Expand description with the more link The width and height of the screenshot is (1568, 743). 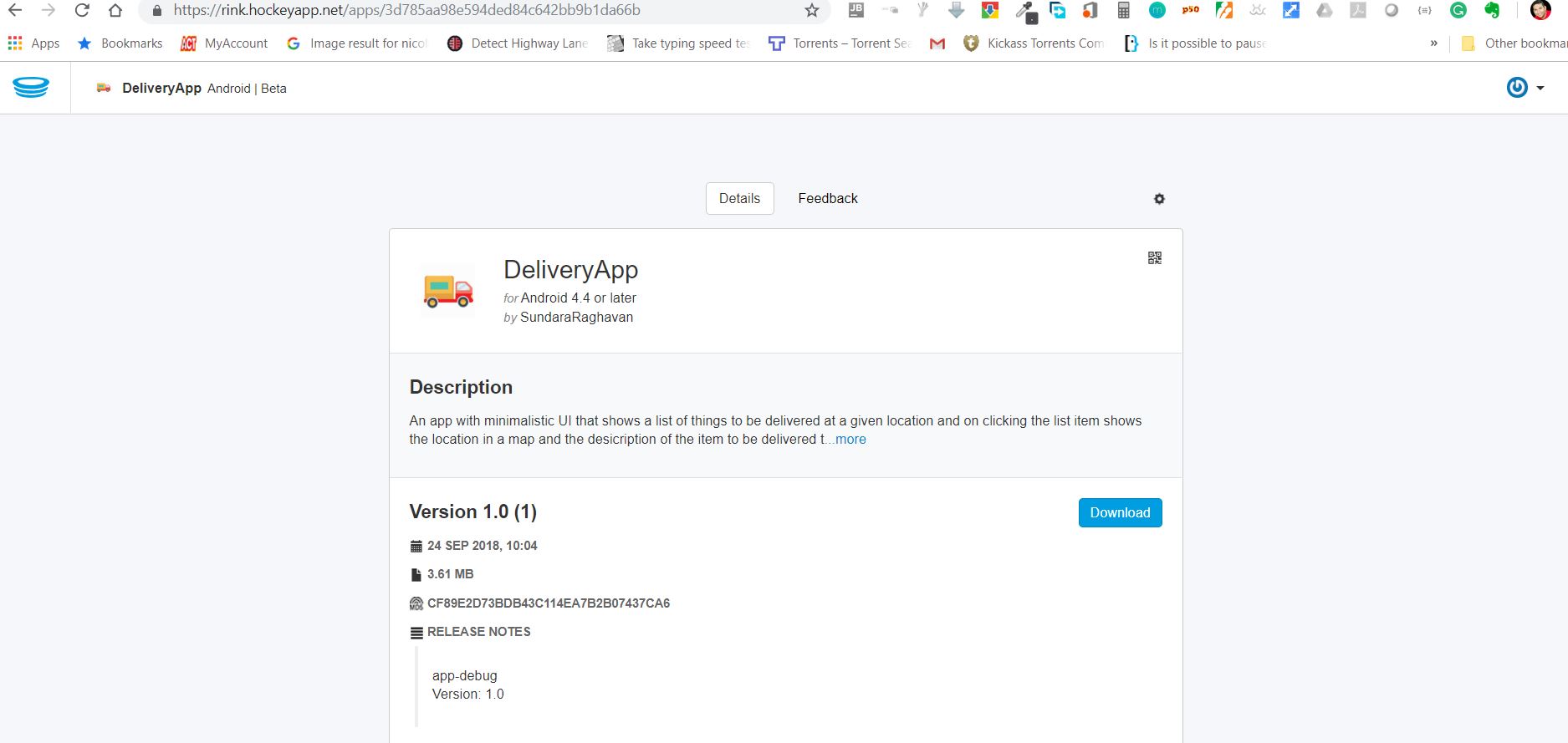point(850,440)
